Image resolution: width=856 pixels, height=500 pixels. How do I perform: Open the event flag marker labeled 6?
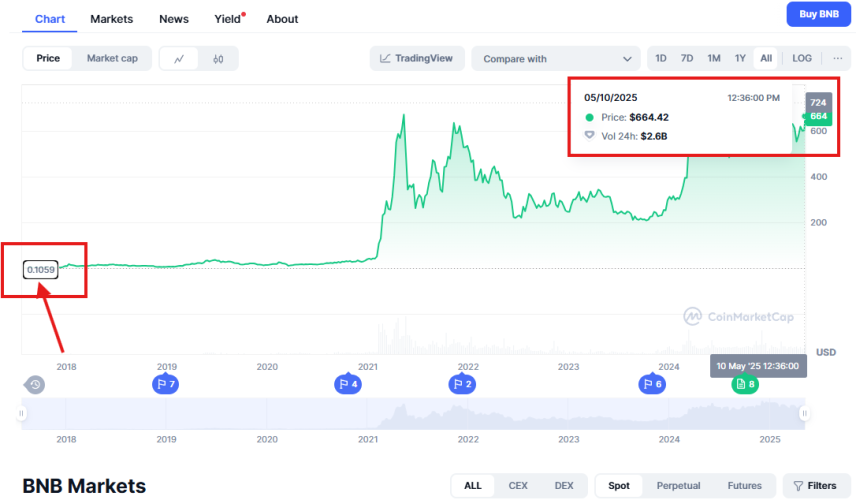pos(652,384)
